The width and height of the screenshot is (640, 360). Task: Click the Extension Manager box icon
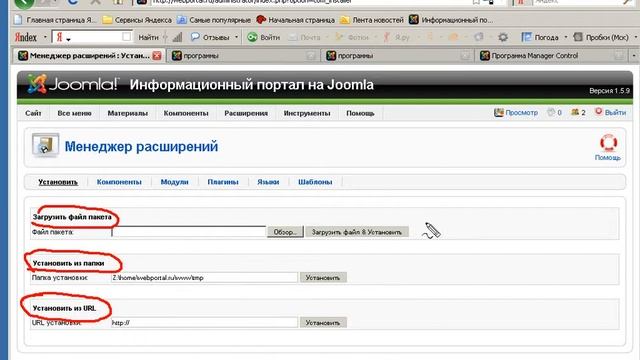point(45,146)
